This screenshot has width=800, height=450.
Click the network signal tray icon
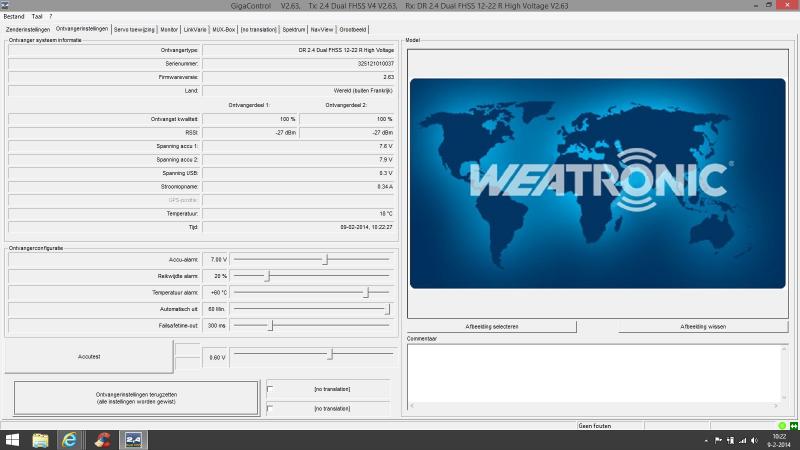[742, 440]
